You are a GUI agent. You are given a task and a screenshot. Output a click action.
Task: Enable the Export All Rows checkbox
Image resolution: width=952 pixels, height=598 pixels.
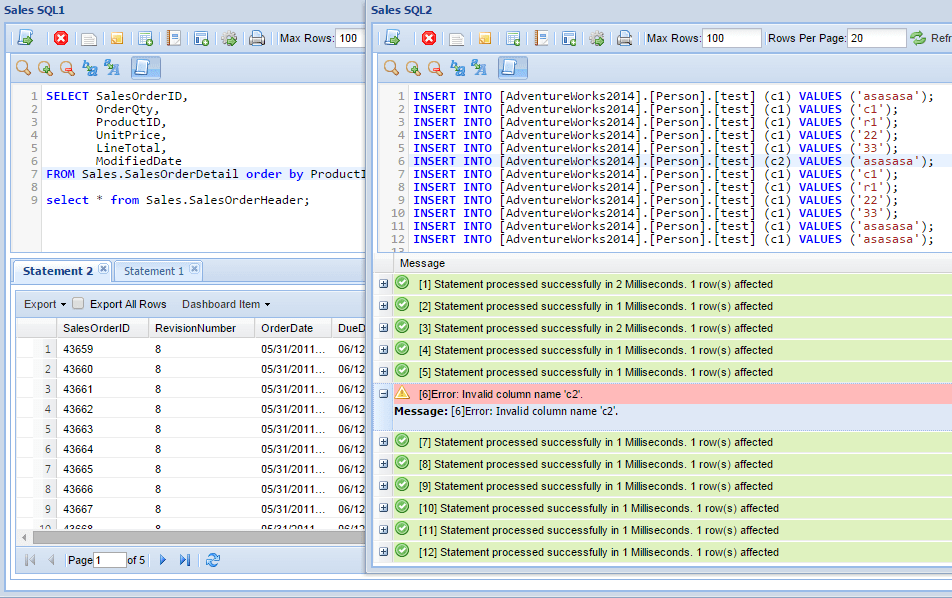click(x=78, y=304)
